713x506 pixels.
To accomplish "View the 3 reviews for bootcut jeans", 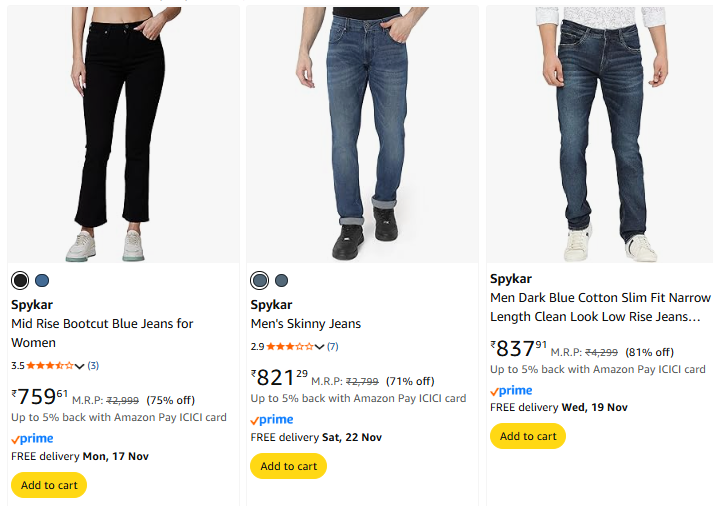I will tap(93, 366).
